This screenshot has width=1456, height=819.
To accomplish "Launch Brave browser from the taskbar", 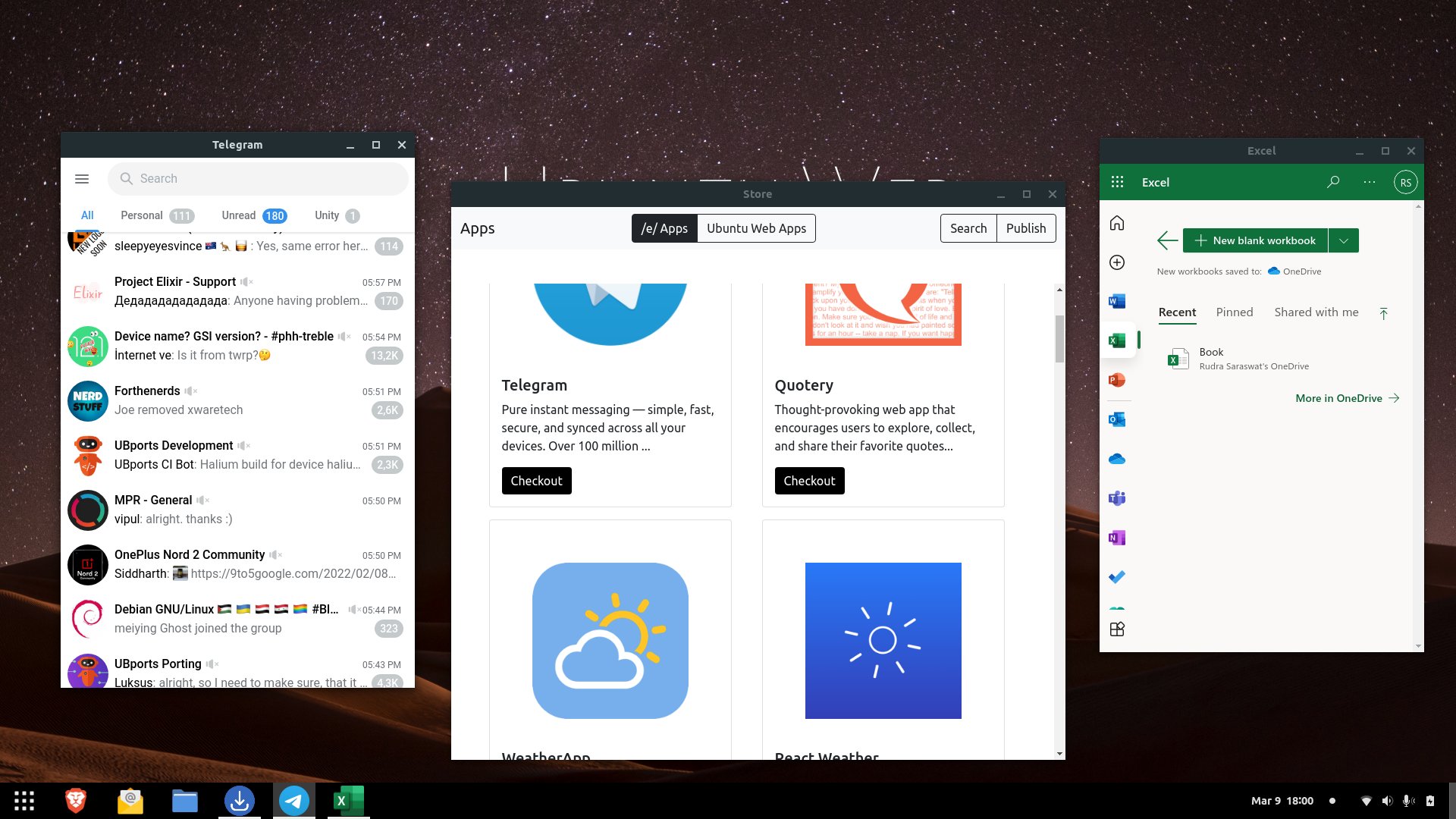I will pyautogui.click(x=76, y=801).
